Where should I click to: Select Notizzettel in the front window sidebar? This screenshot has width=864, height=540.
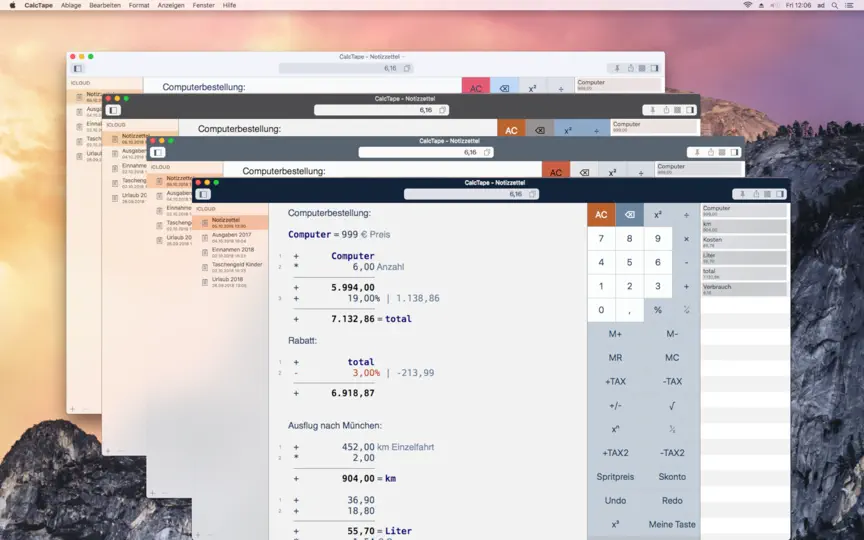click(230, 223)
